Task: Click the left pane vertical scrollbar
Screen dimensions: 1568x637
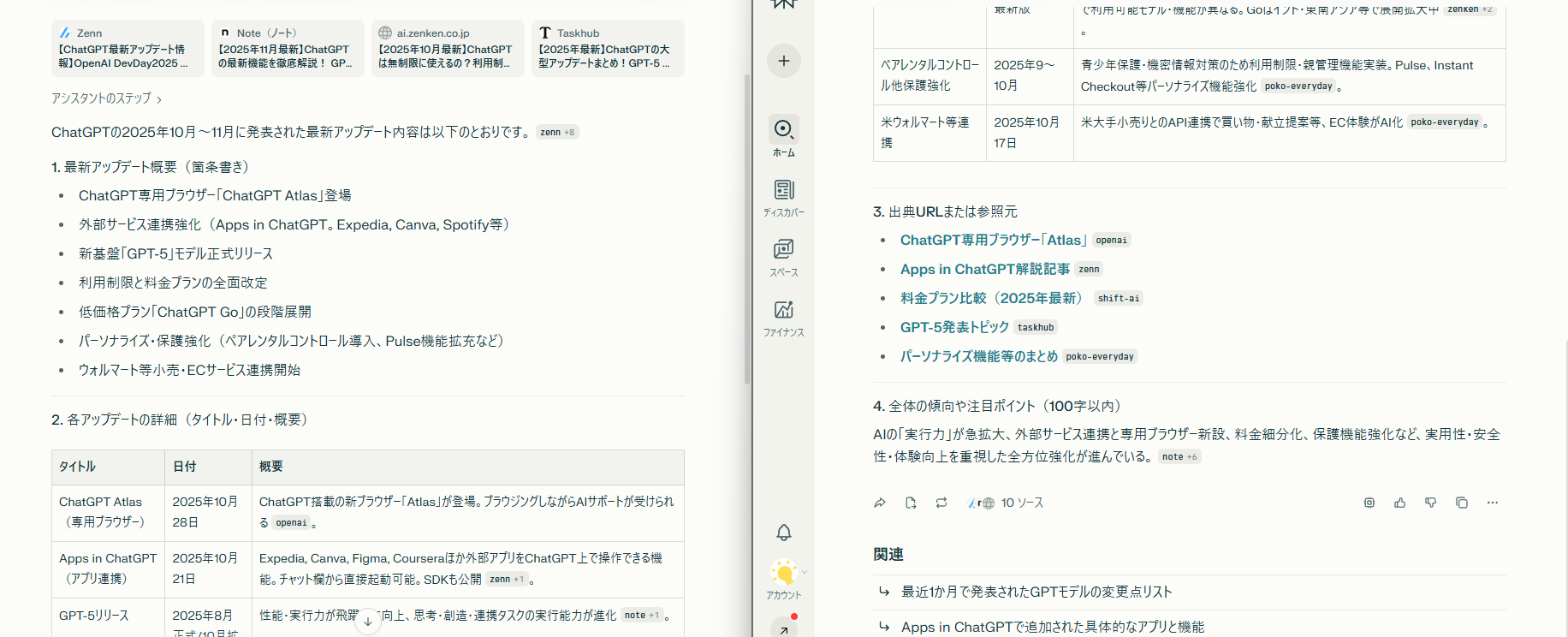Action: click(x=747, y=231)
